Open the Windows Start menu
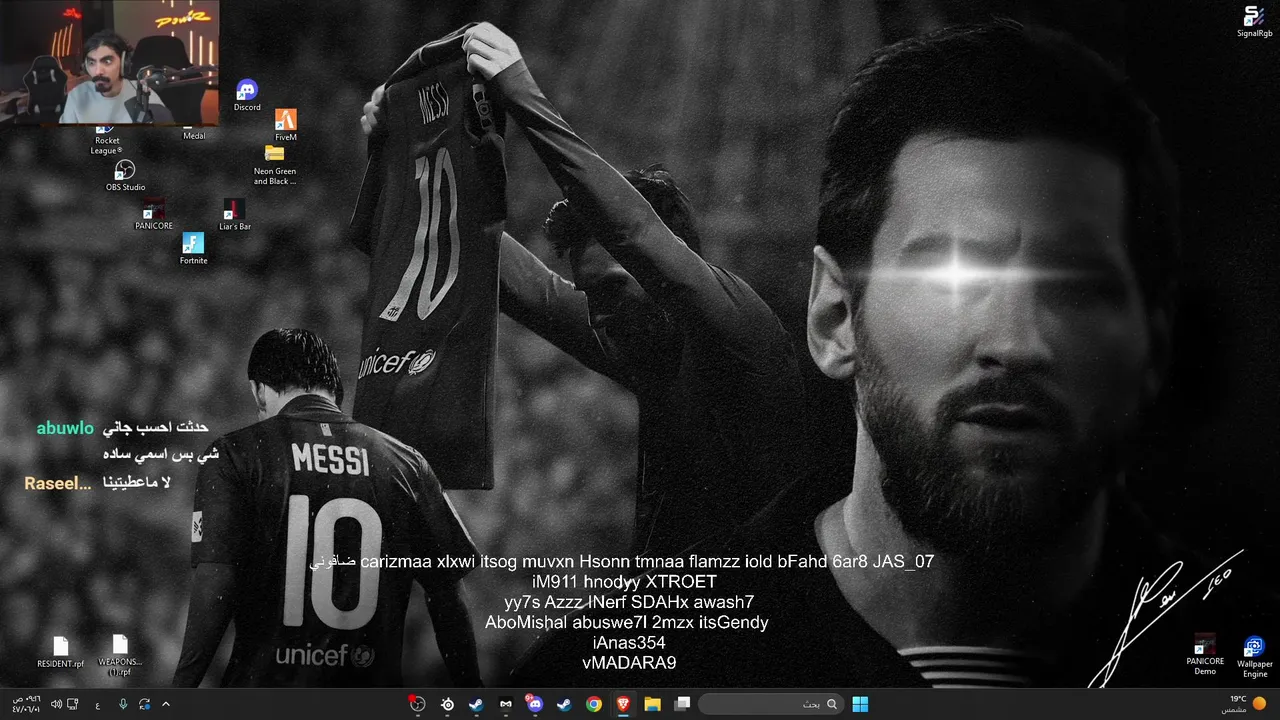The width and height of the screenshot is (1280, 720). [860, 704]
